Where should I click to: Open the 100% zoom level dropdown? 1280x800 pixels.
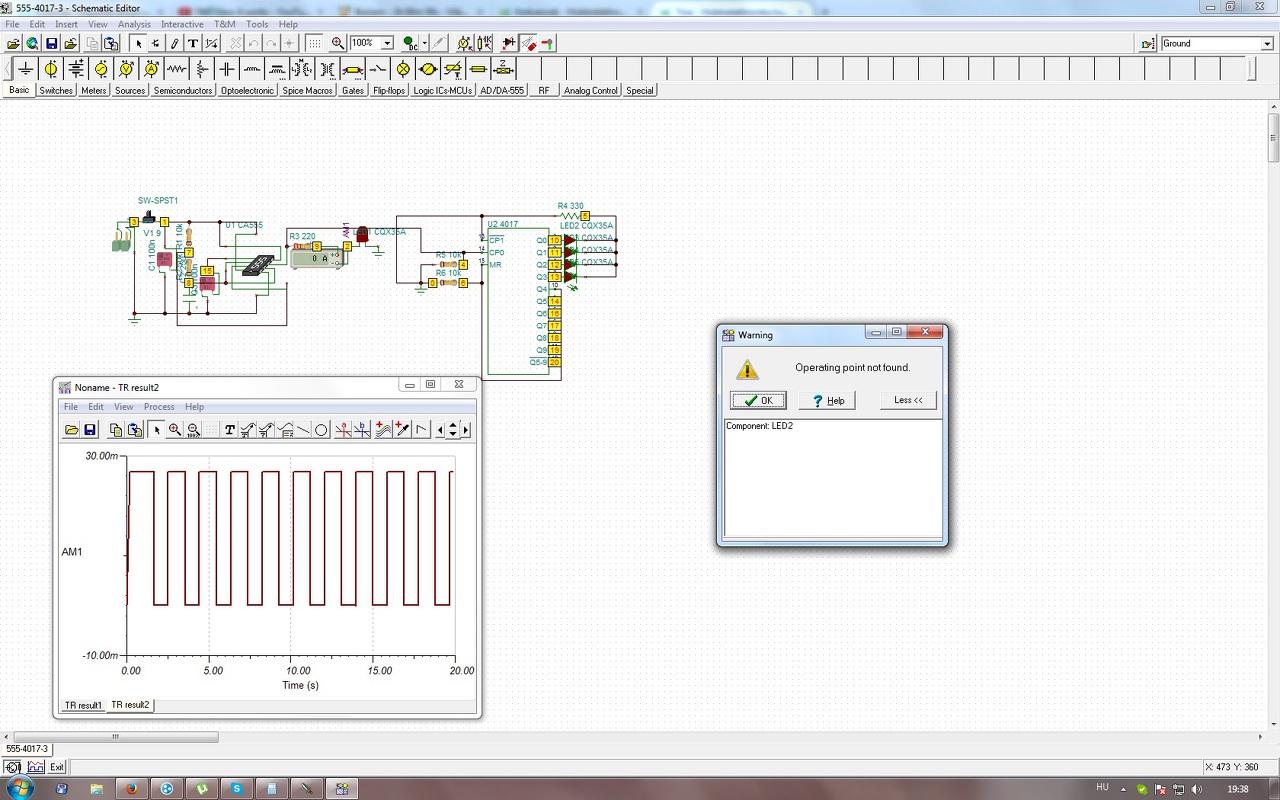click(387, 43)
